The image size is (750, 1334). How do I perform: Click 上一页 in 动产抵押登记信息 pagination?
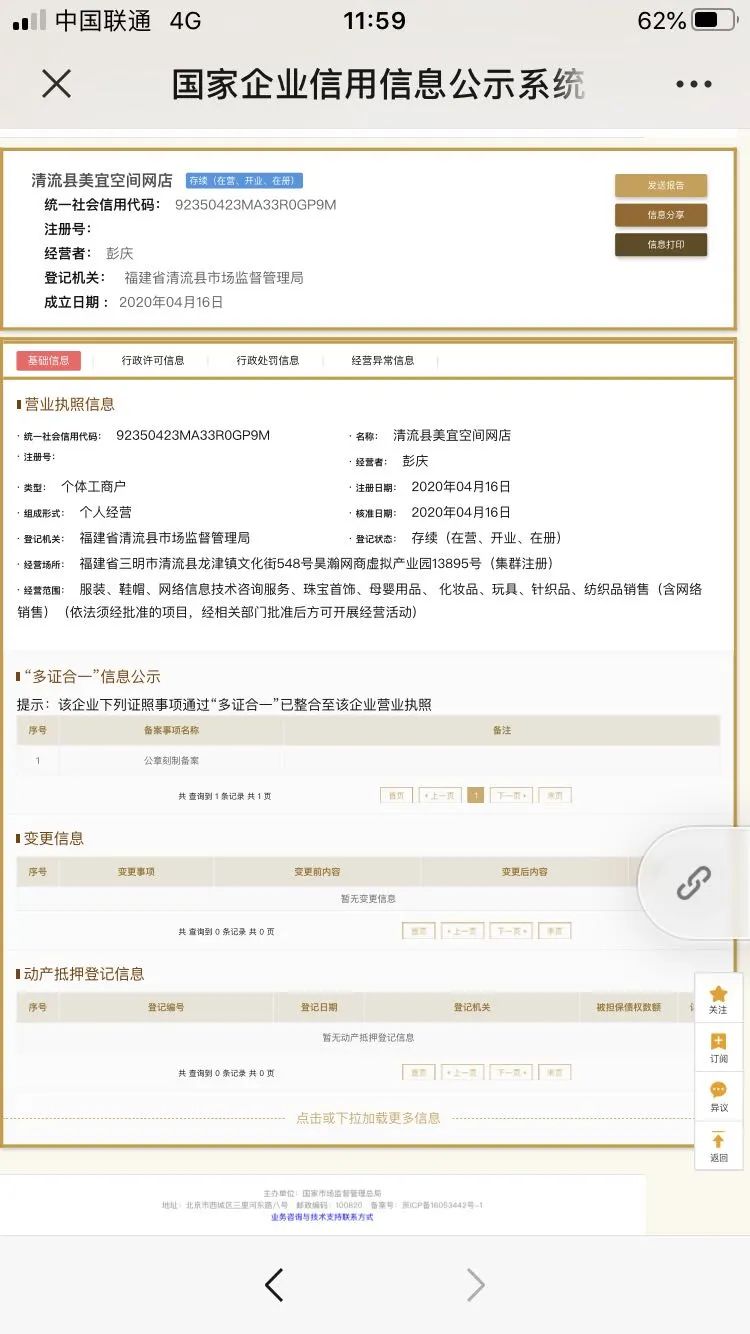pyautogui.click(x=462, y=1072)
